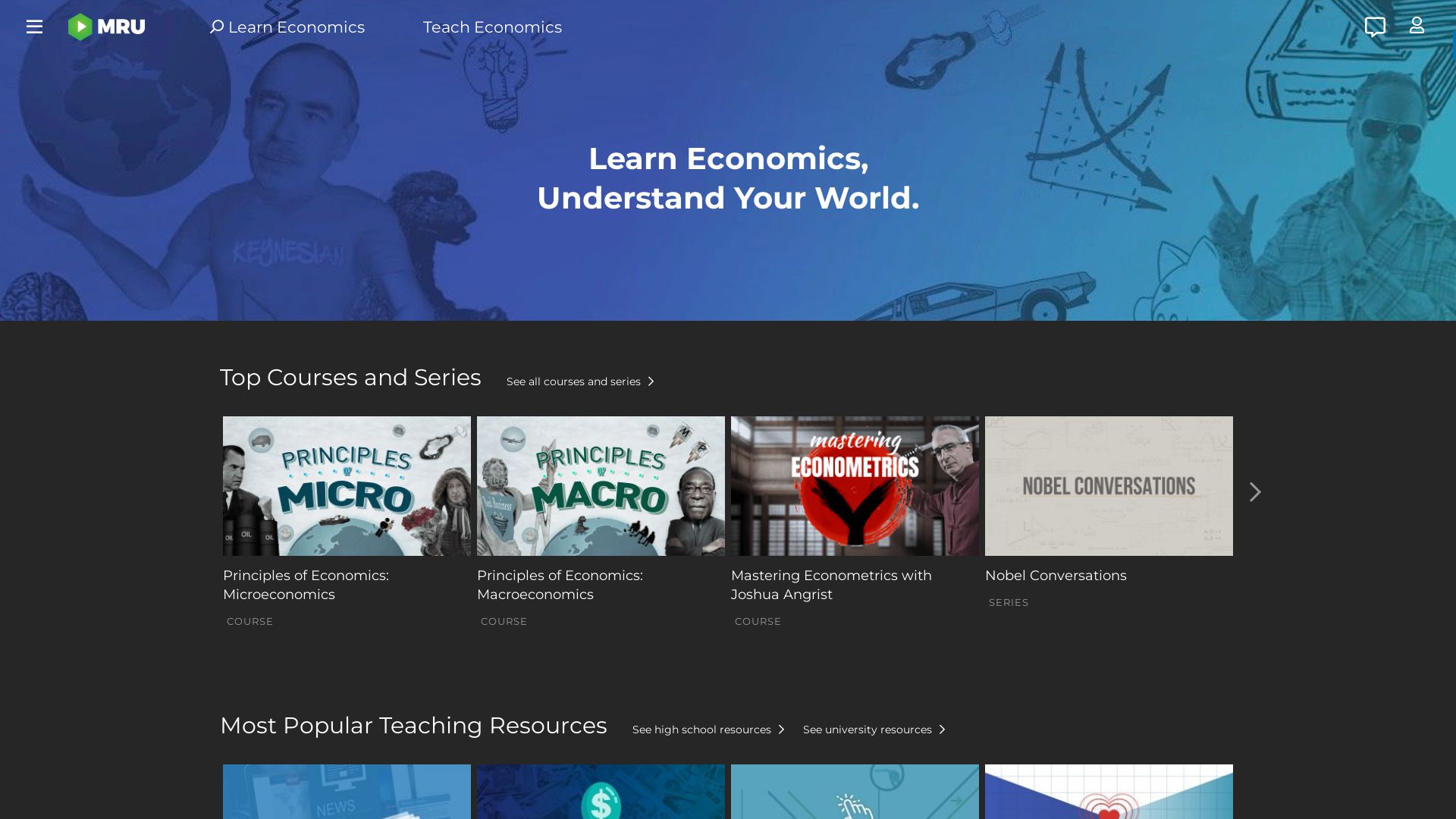Click Mastering Econometrics with Joshua Angrist title
This screenshot has width=1456, height=819.
click(831, 585)
